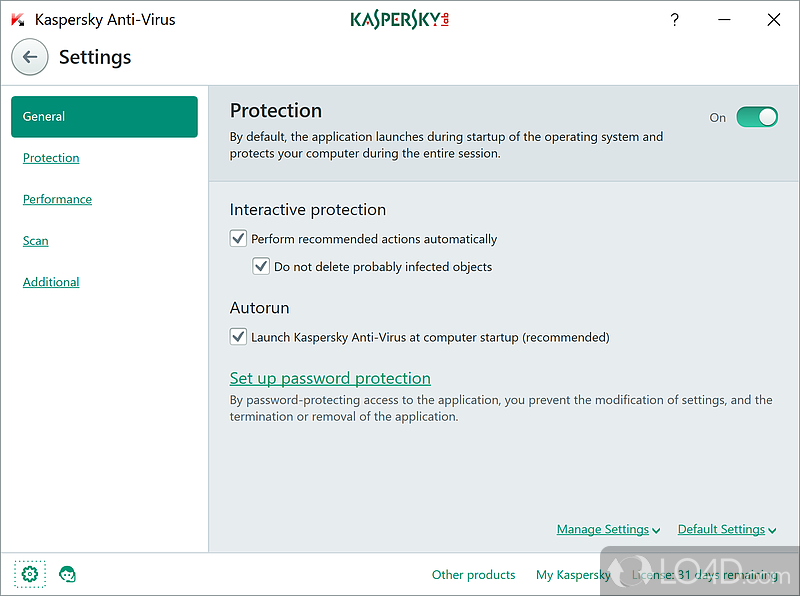800x596 pixels.
Task: Open the support agent face icon
Action: [68, 574]
